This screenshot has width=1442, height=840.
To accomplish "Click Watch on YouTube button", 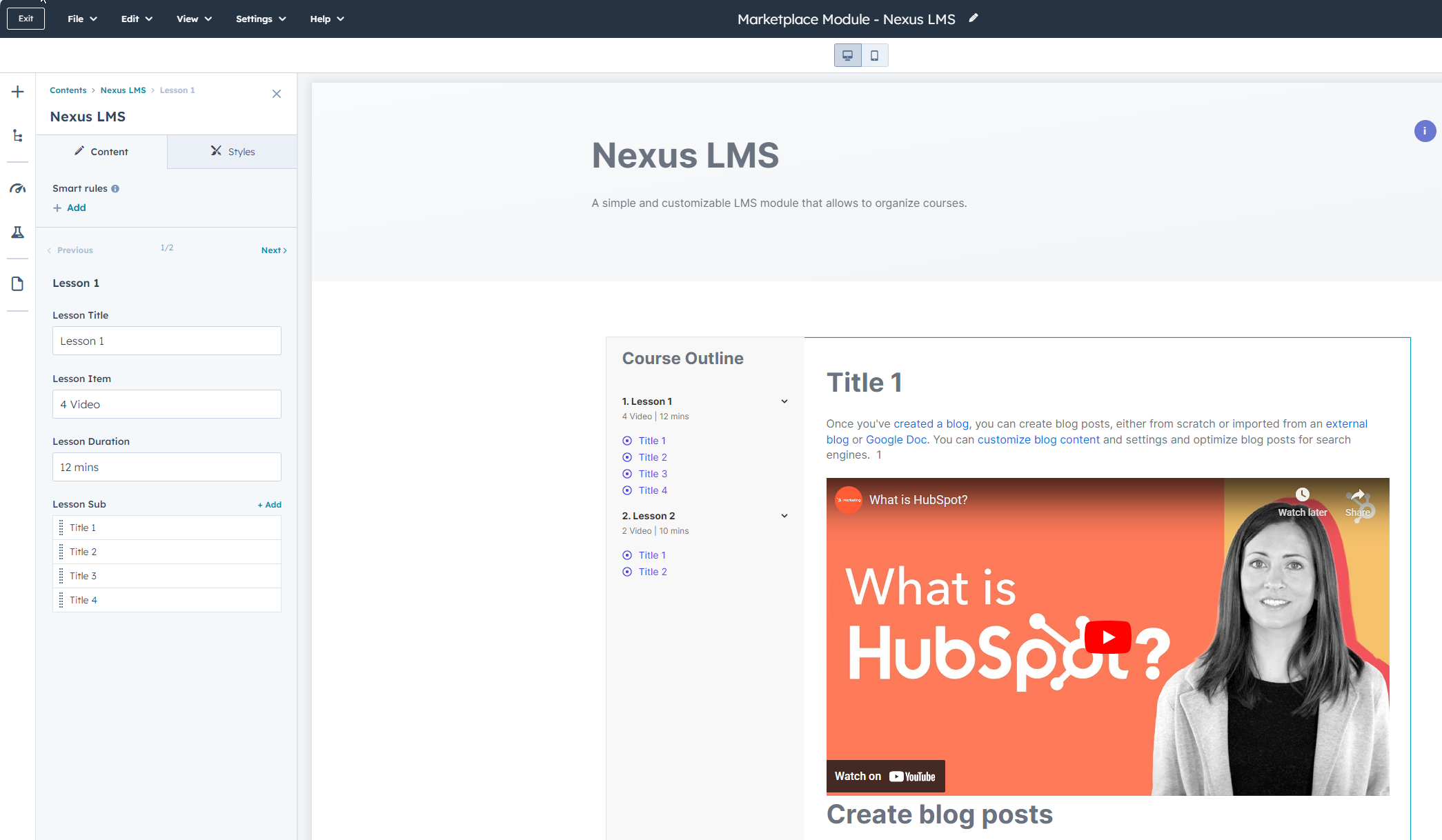I will pyautogui.click(x=885, y=777).
